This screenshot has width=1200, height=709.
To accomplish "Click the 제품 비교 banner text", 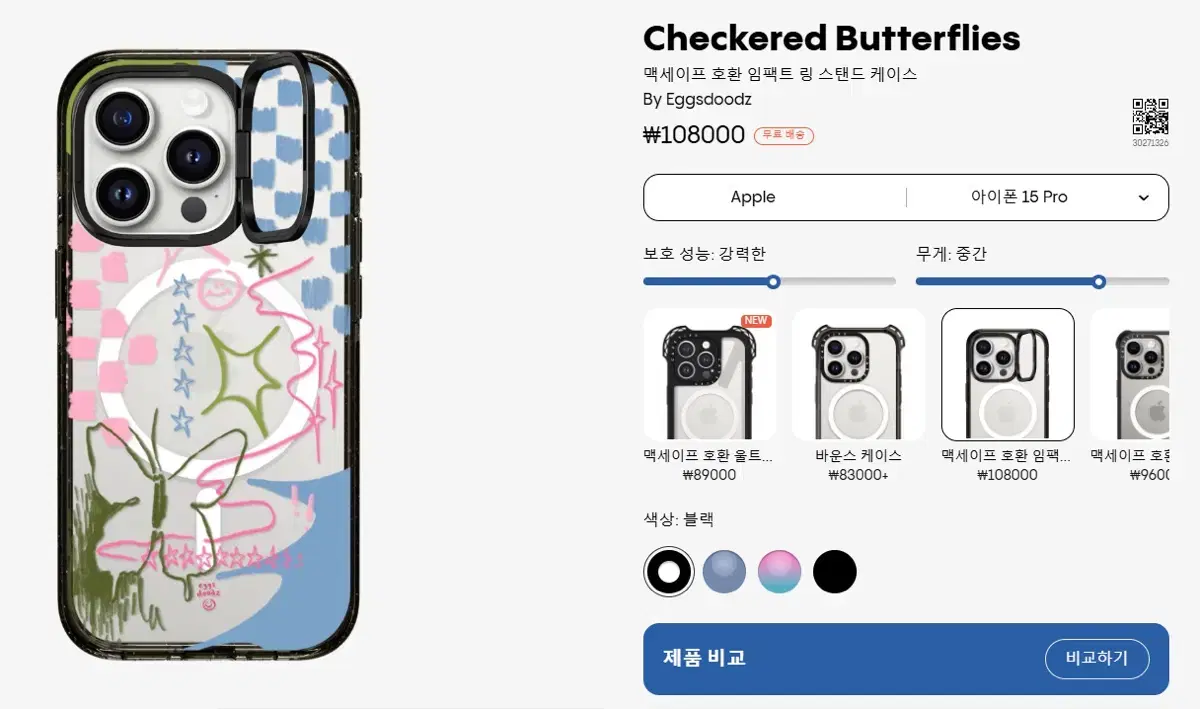I will [x=704, y=658].
